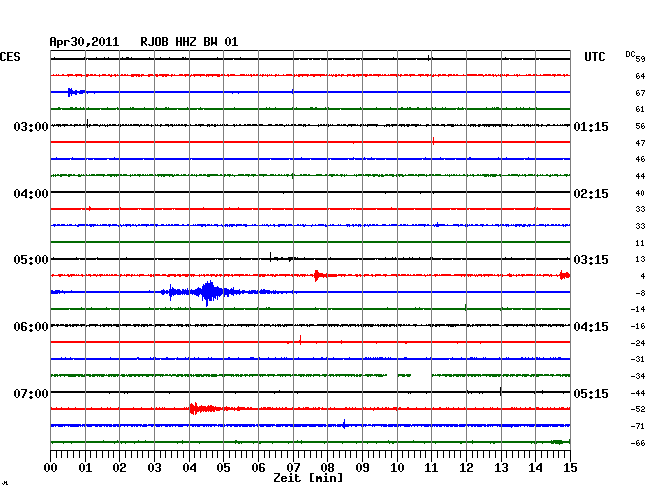This screenshot has width=650, height=494.
Task: Click the CES timezone label
Action: [x=10, y=57]
